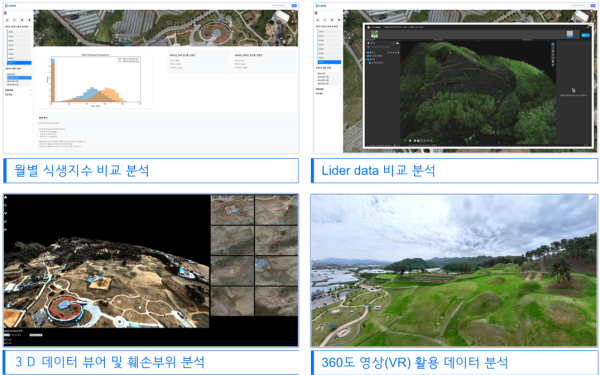This screenshot has height=375, width=600.
Task: Toggle second layer checkbox in point cloud viewer
Action: pyautogui.click(x=368, y=56)
